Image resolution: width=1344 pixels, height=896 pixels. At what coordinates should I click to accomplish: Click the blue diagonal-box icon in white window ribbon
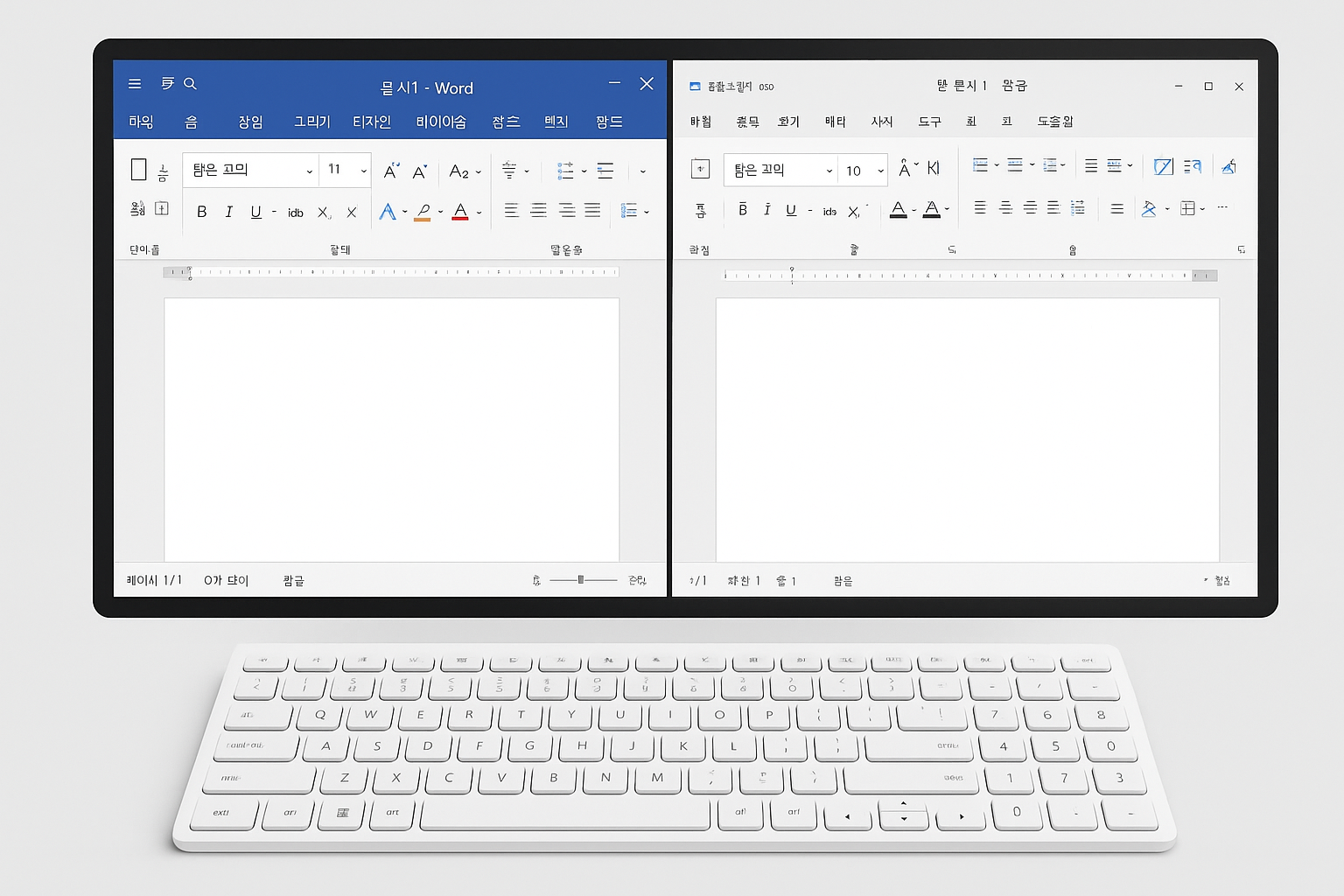(x=1163, y=166)
